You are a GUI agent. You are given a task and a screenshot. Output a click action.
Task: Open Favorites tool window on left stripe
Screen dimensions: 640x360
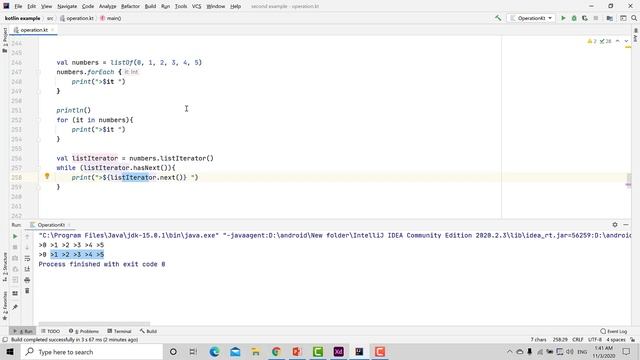(x=5, y=305)
